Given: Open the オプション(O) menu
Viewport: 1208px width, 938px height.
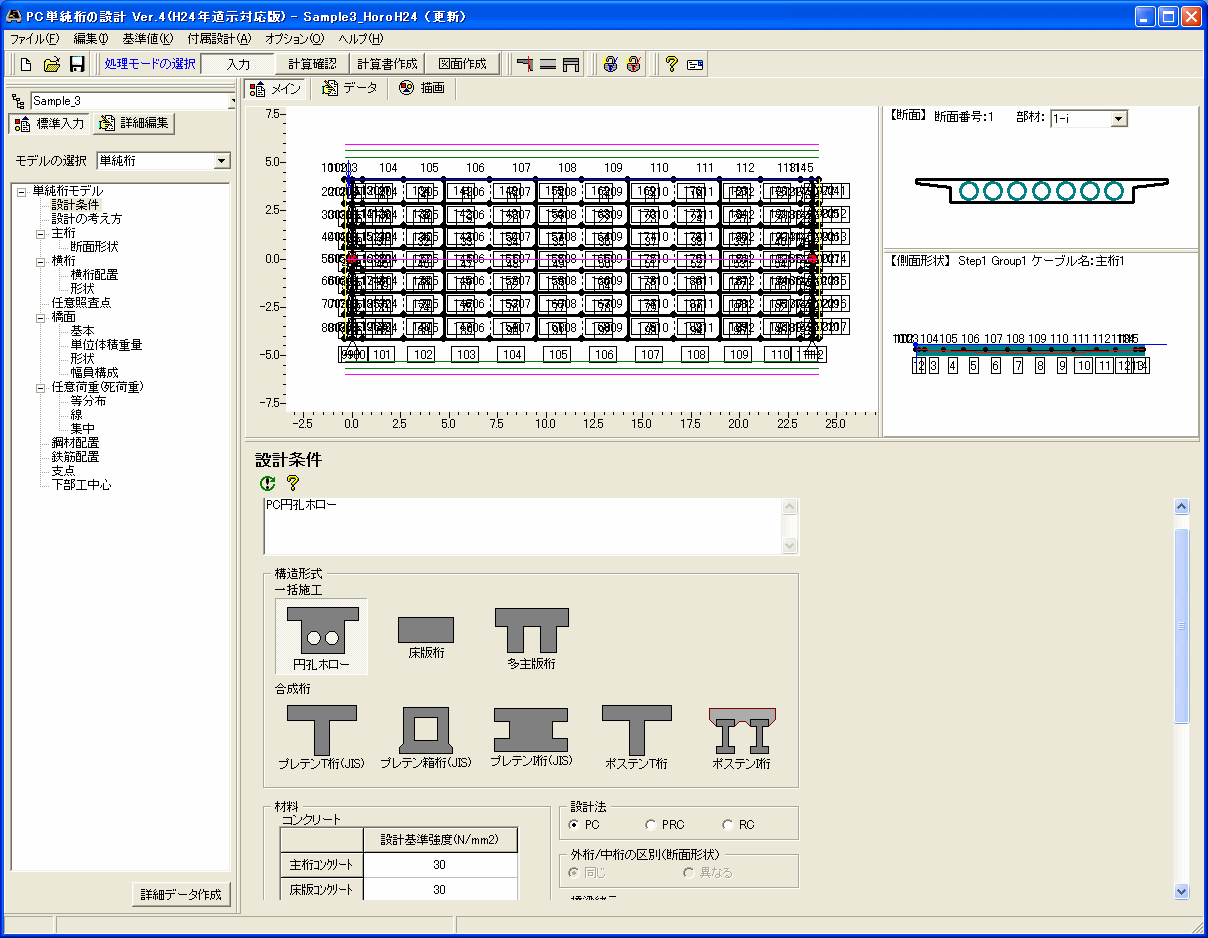Looking at the screenshot, I should tap(295, 39).
